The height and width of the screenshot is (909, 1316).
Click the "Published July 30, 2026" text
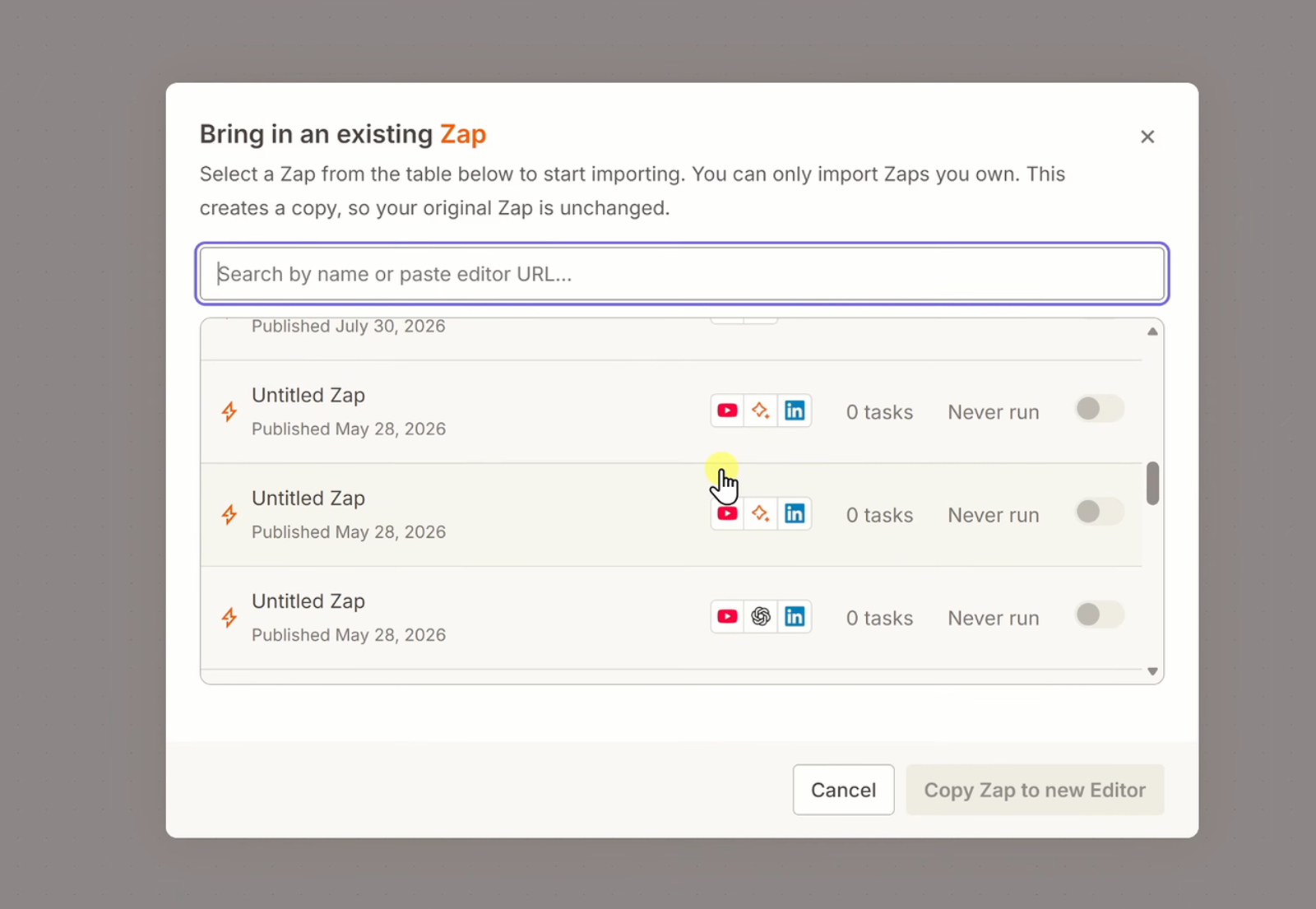point(349,327)
